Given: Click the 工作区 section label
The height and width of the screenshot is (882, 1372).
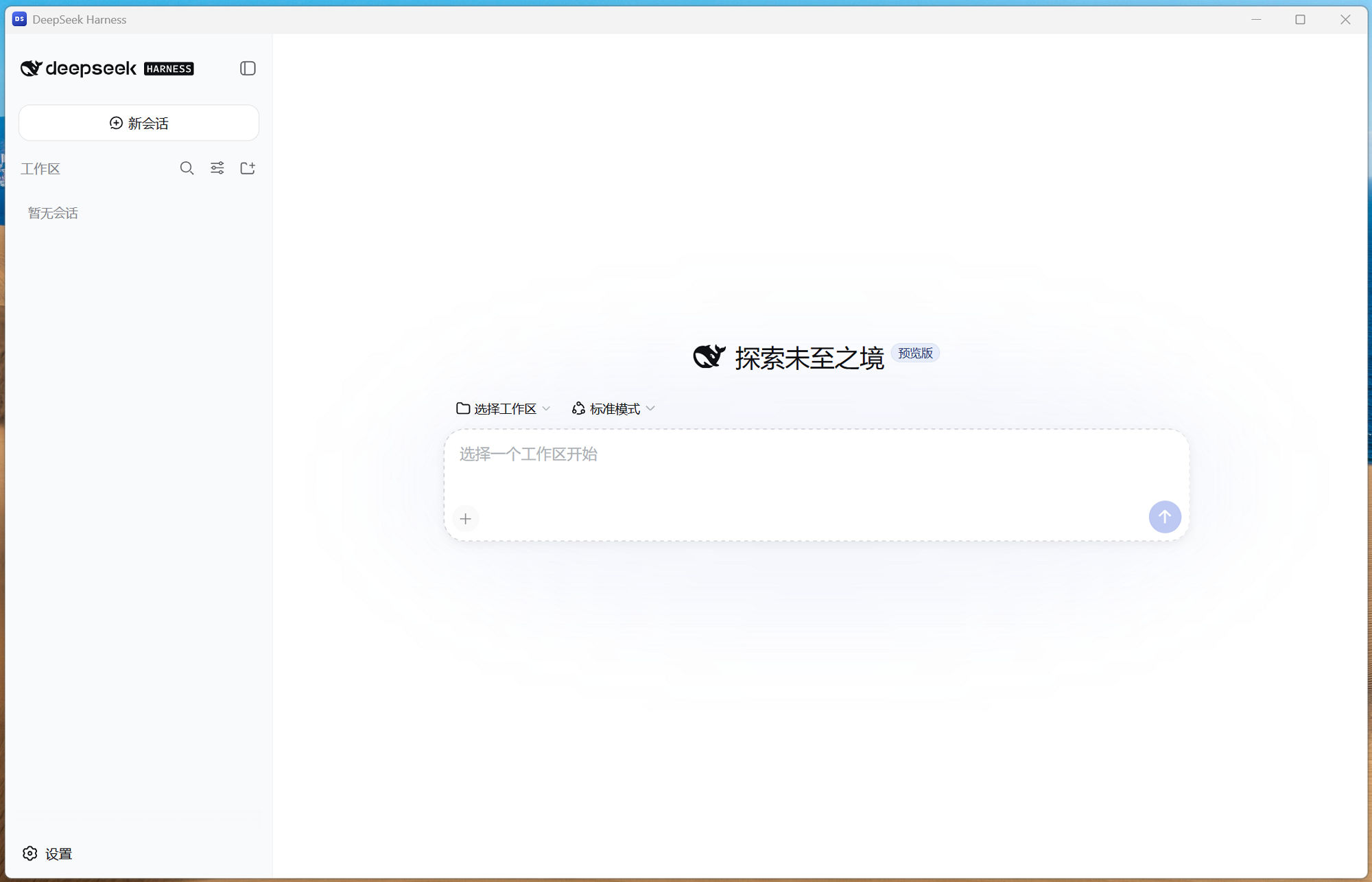Looking at the screenshot, I should point(40,169).
